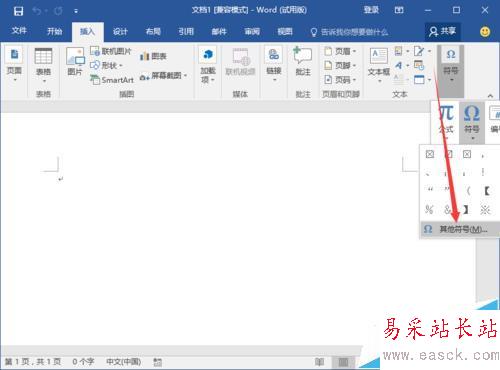The width and height of the screenshot is (500, 370).
Task: Expand the 页面 pages dropdown
Action: (14, 65)
